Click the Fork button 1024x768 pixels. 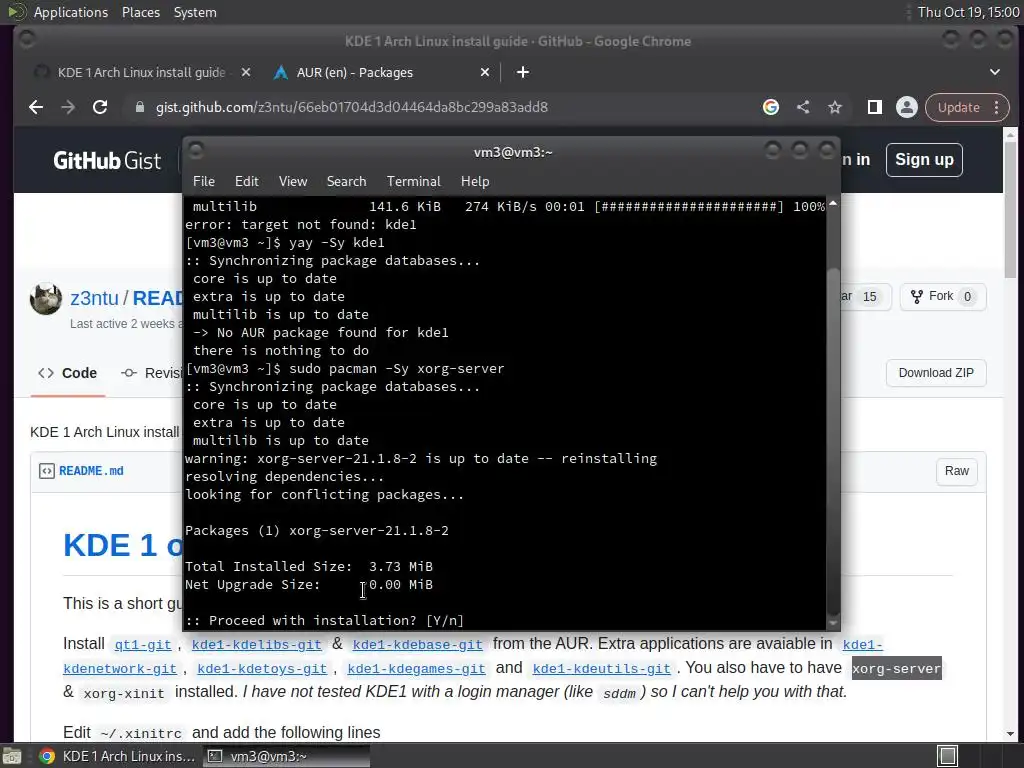(x=943, y=296)
